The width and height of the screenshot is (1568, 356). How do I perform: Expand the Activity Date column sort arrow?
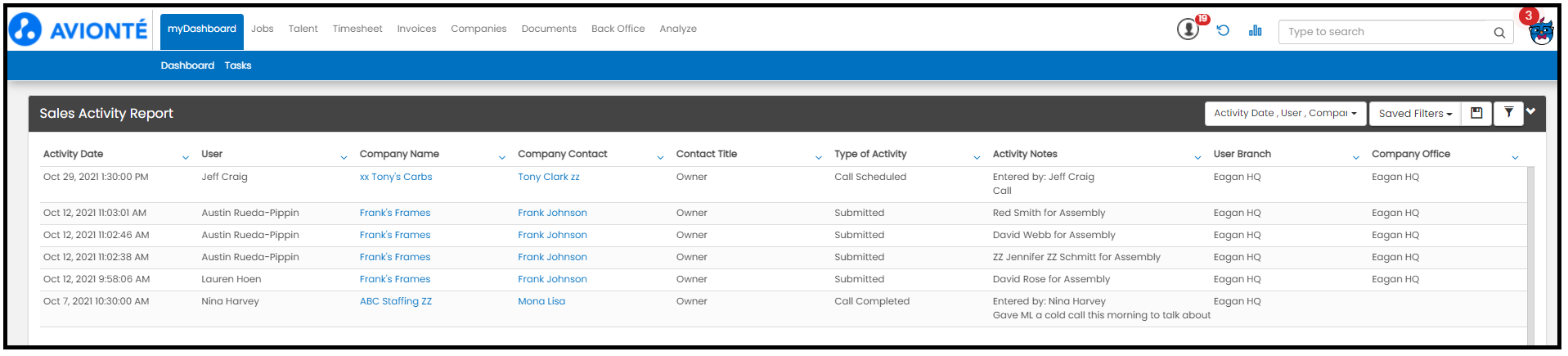[x=185, y=157]
